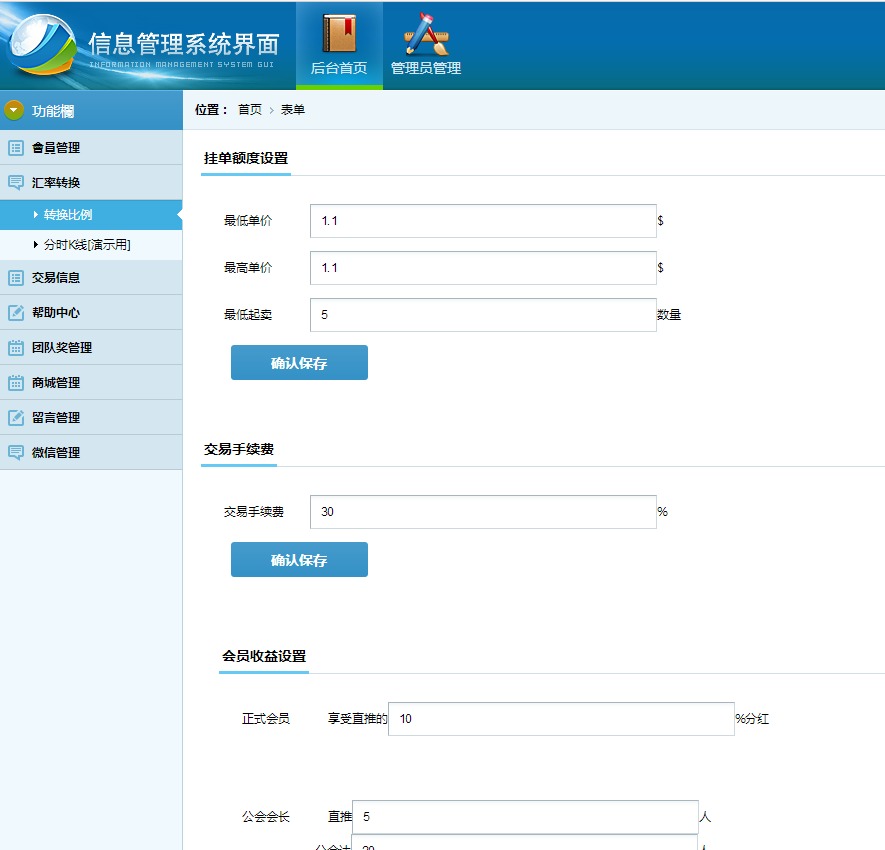Viewport: 885px width, 850px height.
Task: Click the chat icon beside 汇率转换
Action: [16, 183]
